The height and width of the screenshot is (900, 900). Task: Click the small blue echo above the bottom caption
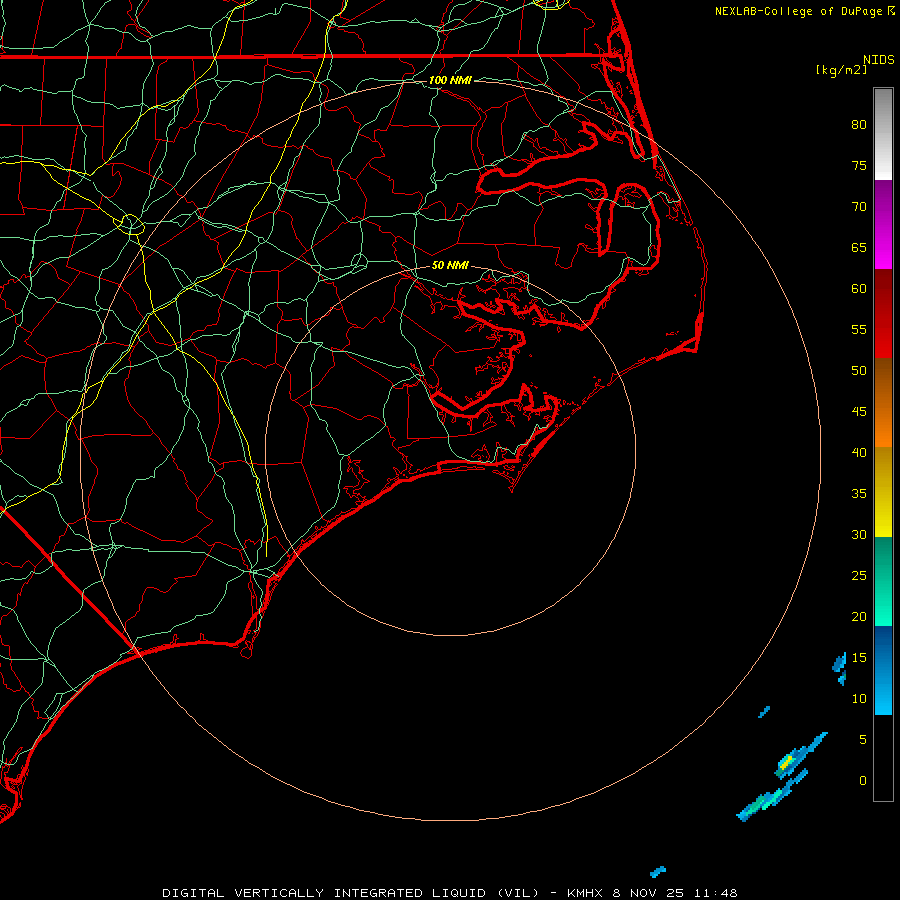(x=658, y=872)
